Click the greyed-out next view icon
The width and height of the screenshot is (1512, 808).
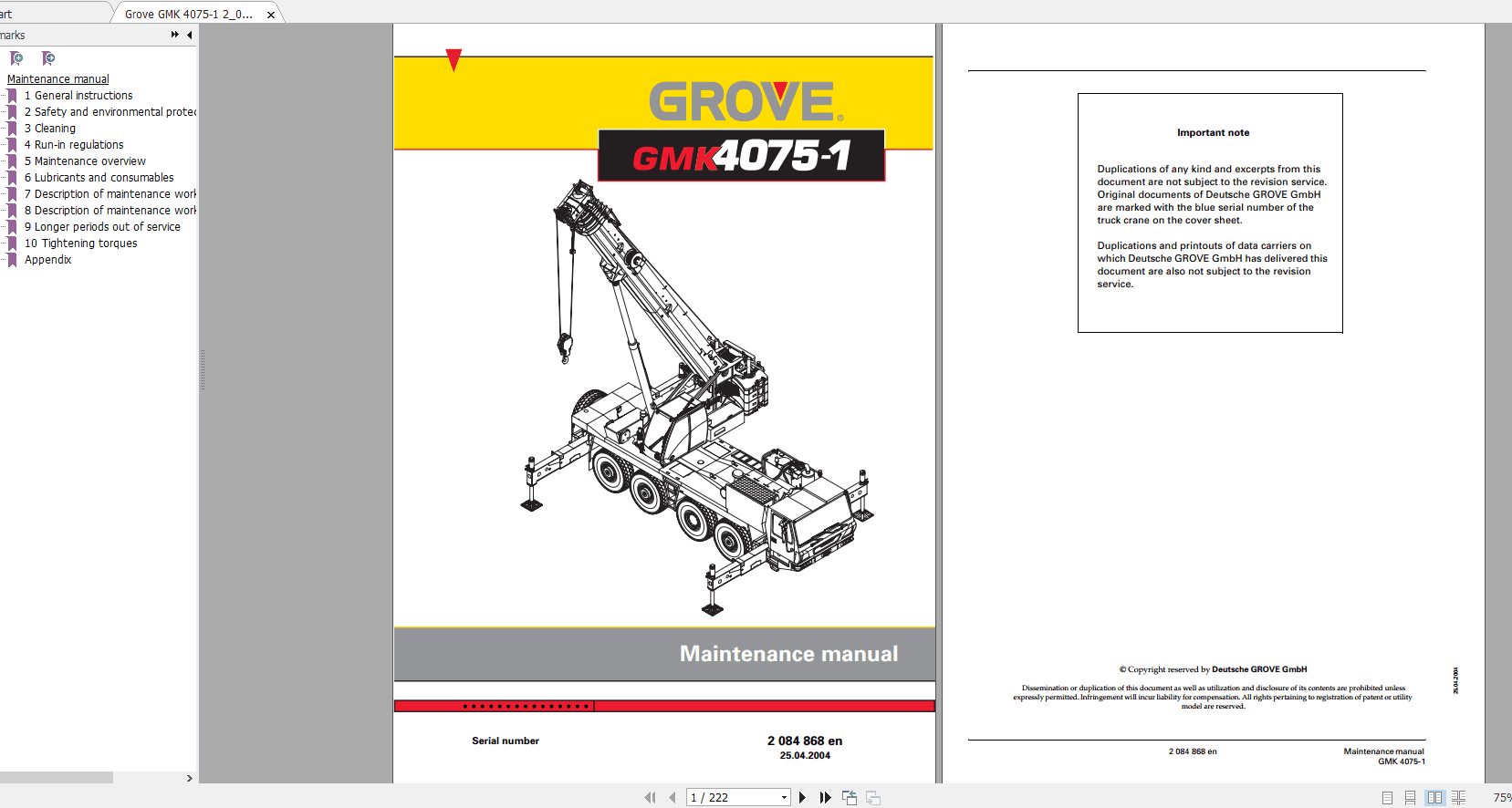point(873,797)
